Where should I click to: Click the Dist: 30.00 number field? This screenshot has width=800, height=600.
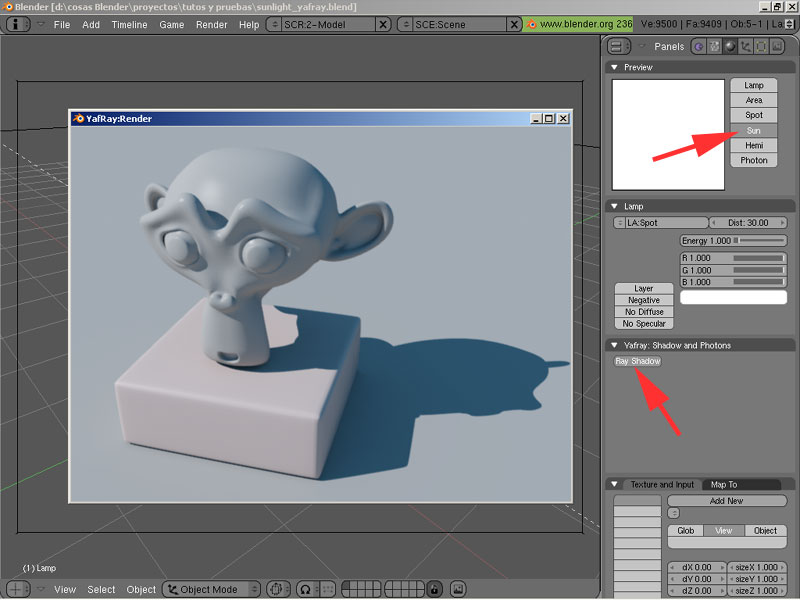[x=748, y=222]
